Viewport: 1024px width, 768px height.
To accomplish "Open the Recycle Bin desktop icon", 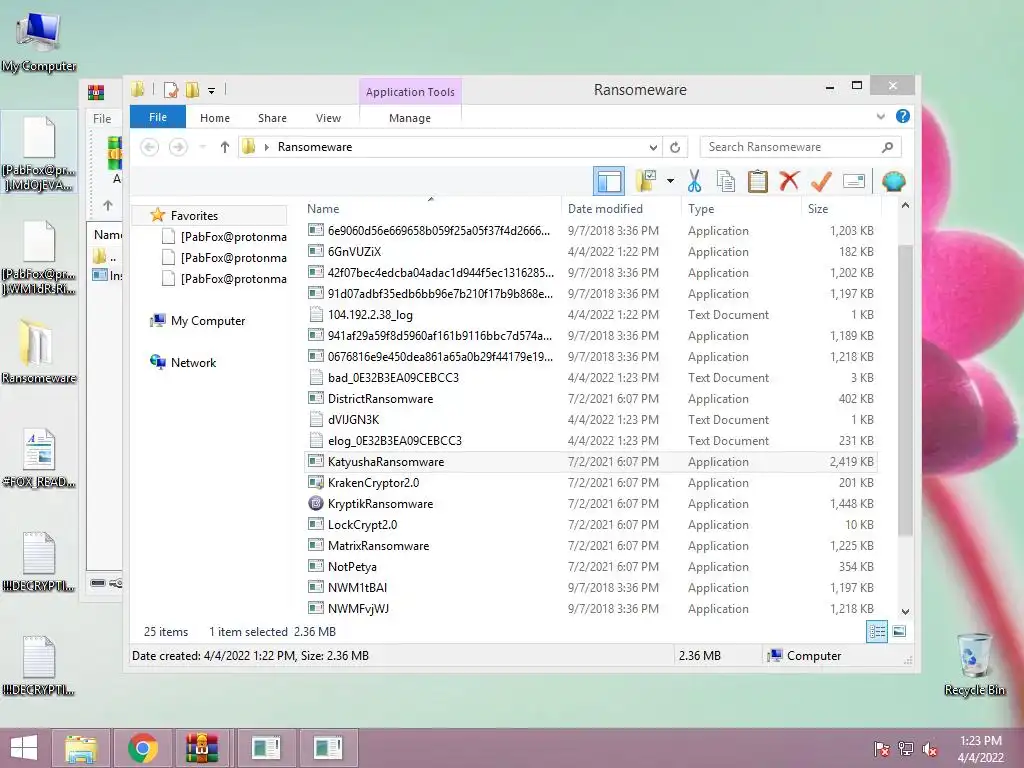I will pyautogui.click(x=974, y=664).
